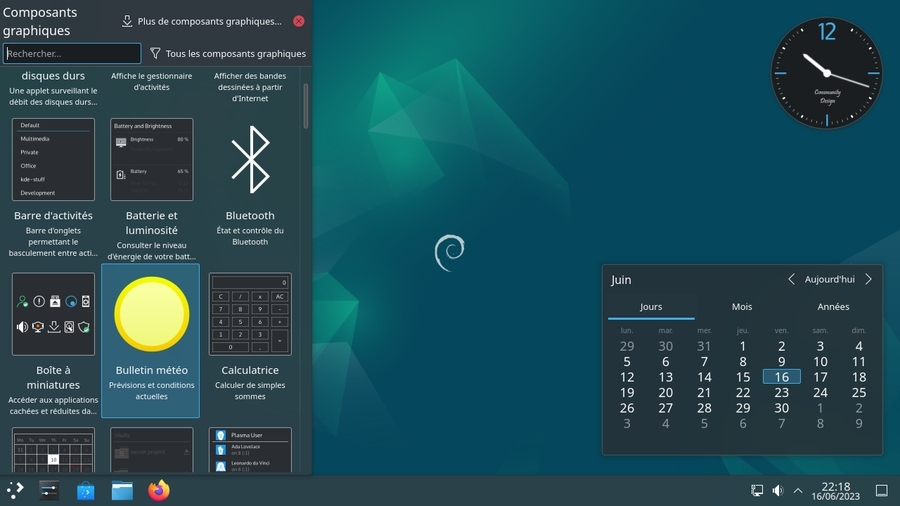Screen dimensions: 900x506
Task: Click the widget list scrollbar
Action: [x=305, y=106]
